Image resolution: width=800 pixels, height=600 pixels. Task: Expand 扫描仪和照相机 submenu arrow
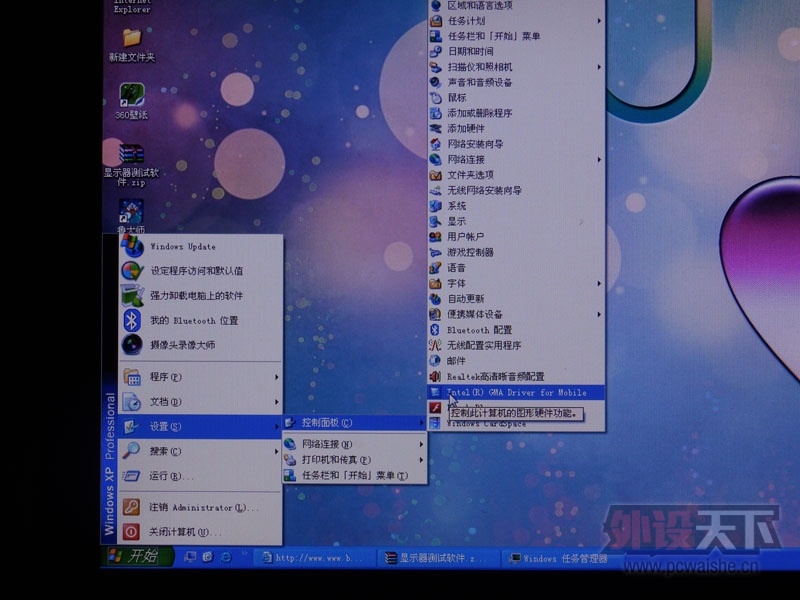click(599, 67)
